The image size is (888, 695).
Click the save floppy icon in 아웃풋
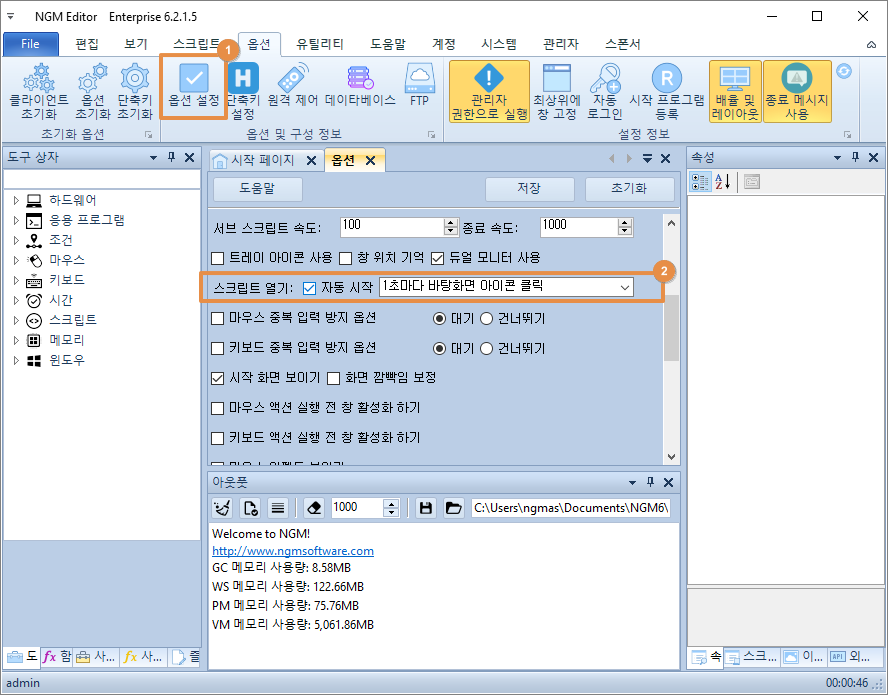[x=426, y=508]
